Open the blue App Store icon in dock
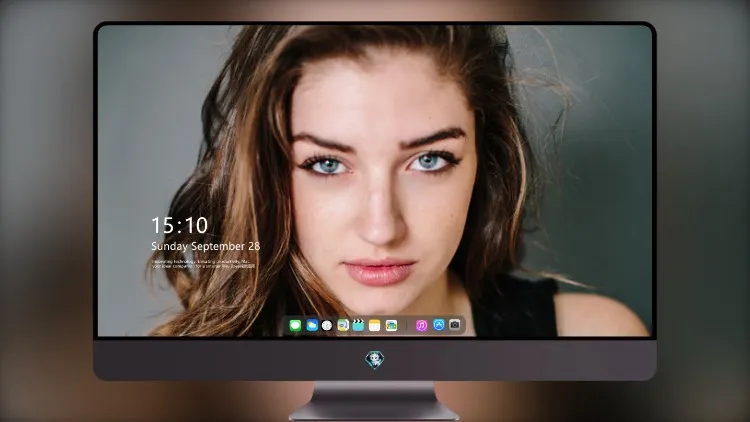750x422 pixels. point(439,325)
